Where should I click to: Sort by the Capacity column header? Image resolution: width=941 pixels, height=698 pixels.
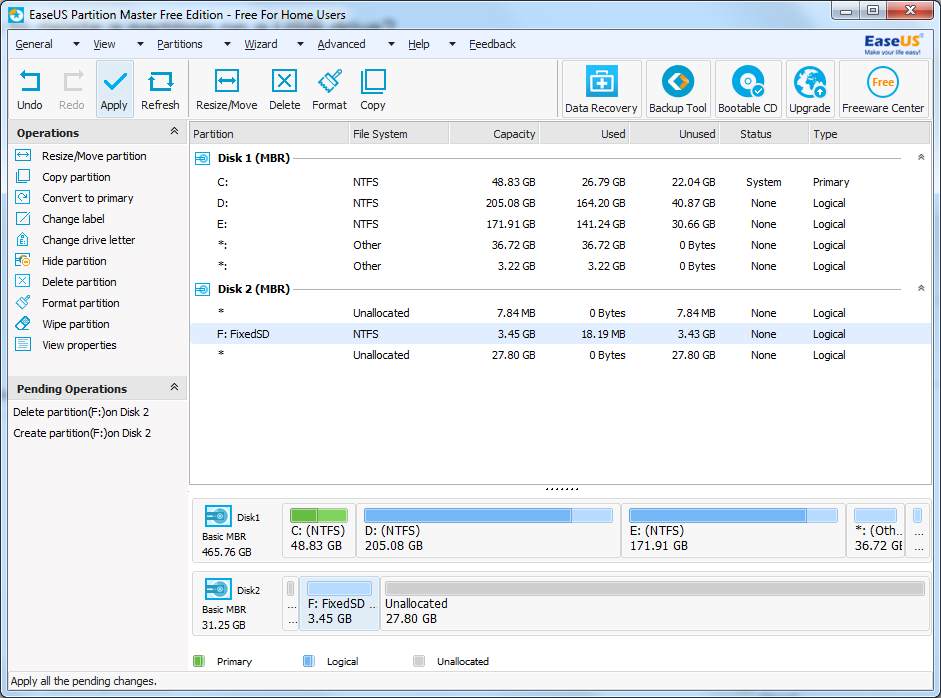click(495, 134)
